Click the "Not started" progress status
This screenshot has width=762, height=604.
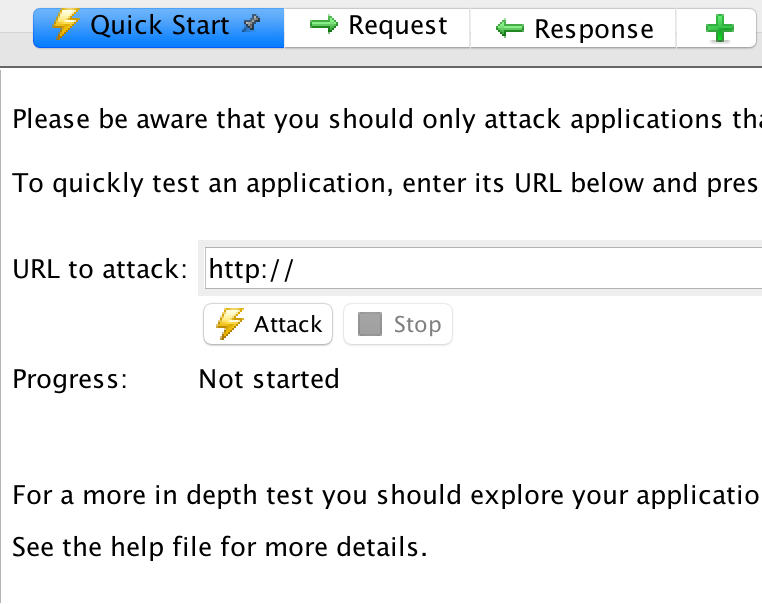[269, 379]
